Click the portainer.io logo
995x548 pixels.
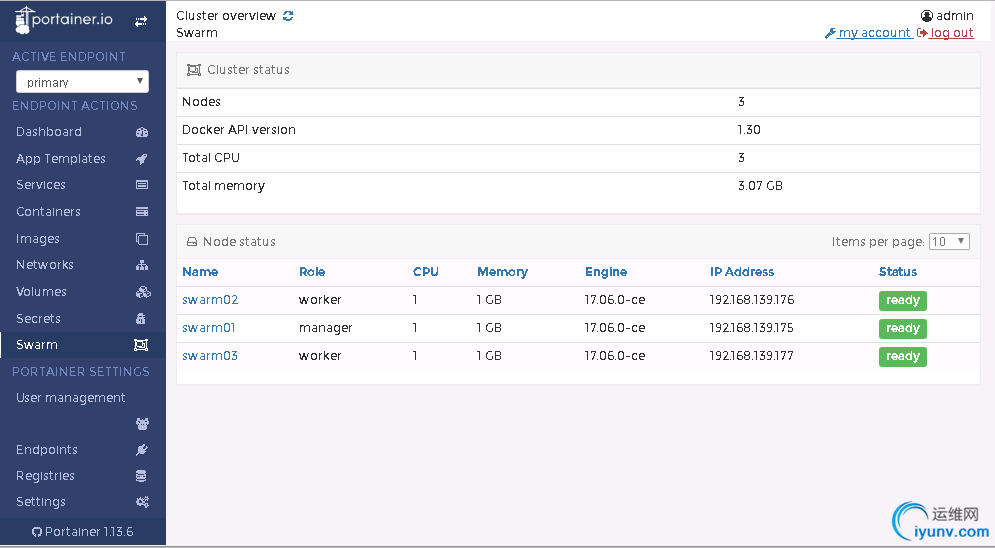[x=63, y=20]
